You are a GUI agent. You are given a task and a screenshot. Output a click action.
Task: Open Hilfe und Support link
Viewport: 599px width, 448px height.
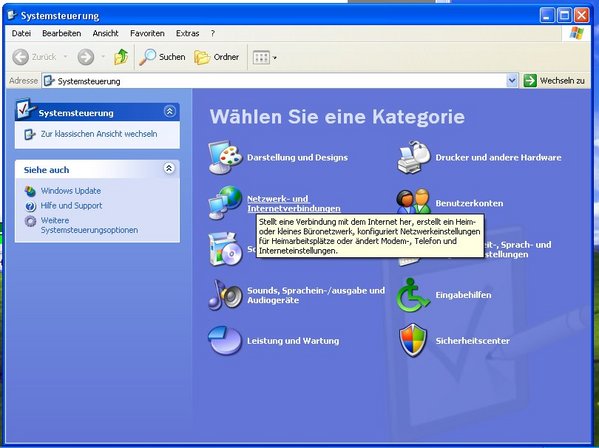pos(71,205)
